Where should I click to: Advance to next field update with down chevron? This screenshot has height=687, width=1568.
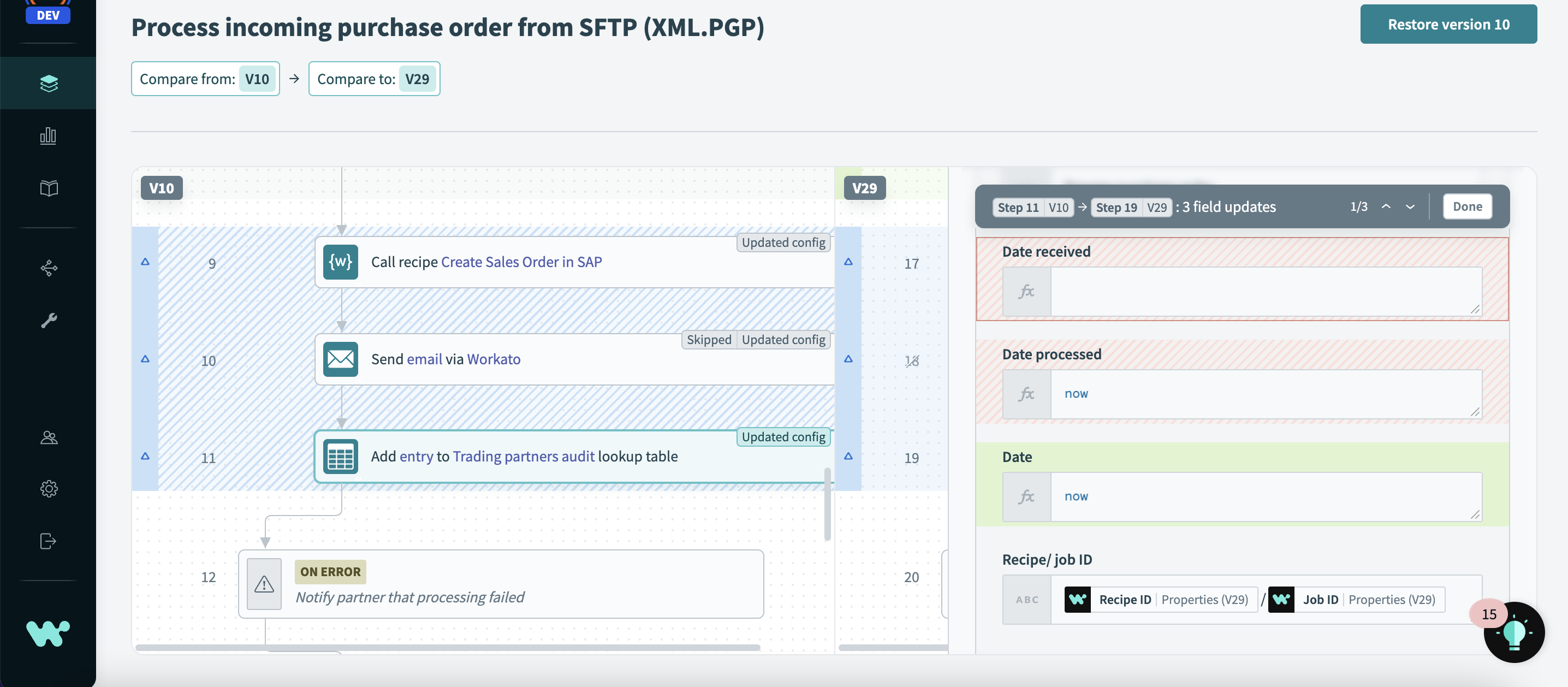coord(1411,206)
